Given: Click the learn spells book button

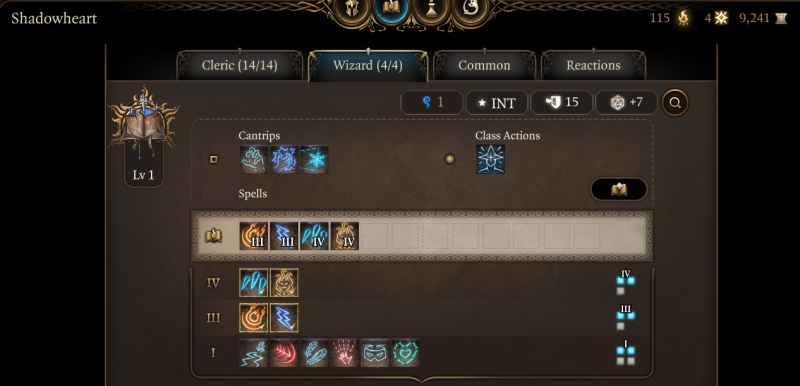Looking at the screenshot, I should tap(619, 190).
